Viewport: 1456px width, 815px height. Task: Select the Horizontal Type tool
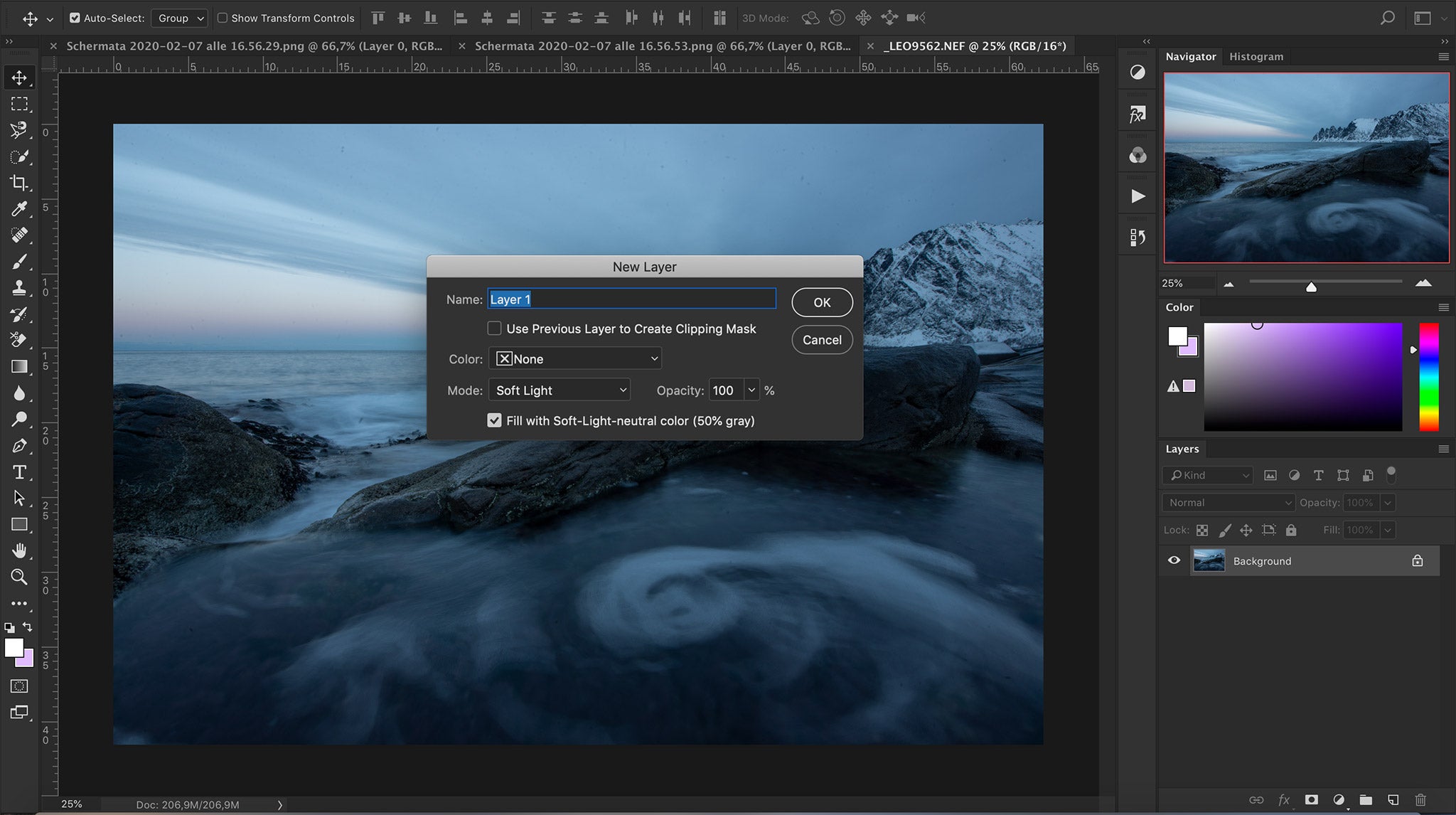pyautogui.click(x=19, y=472)
